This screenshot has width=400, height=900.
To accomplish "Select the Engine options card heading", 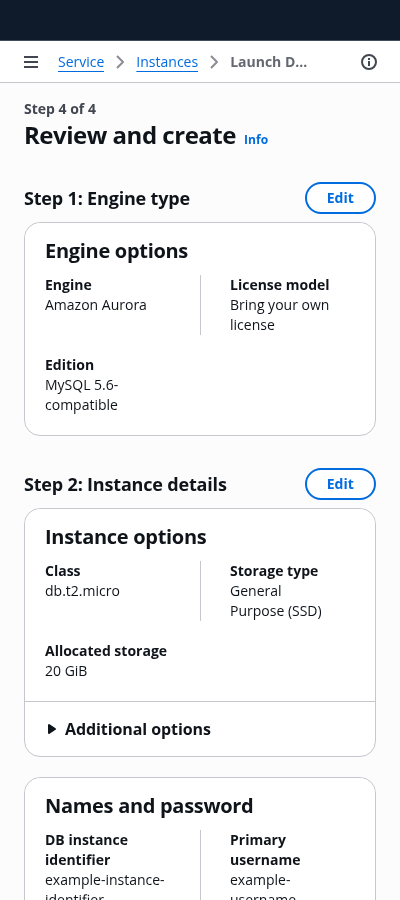I will (x=116, y=251).
